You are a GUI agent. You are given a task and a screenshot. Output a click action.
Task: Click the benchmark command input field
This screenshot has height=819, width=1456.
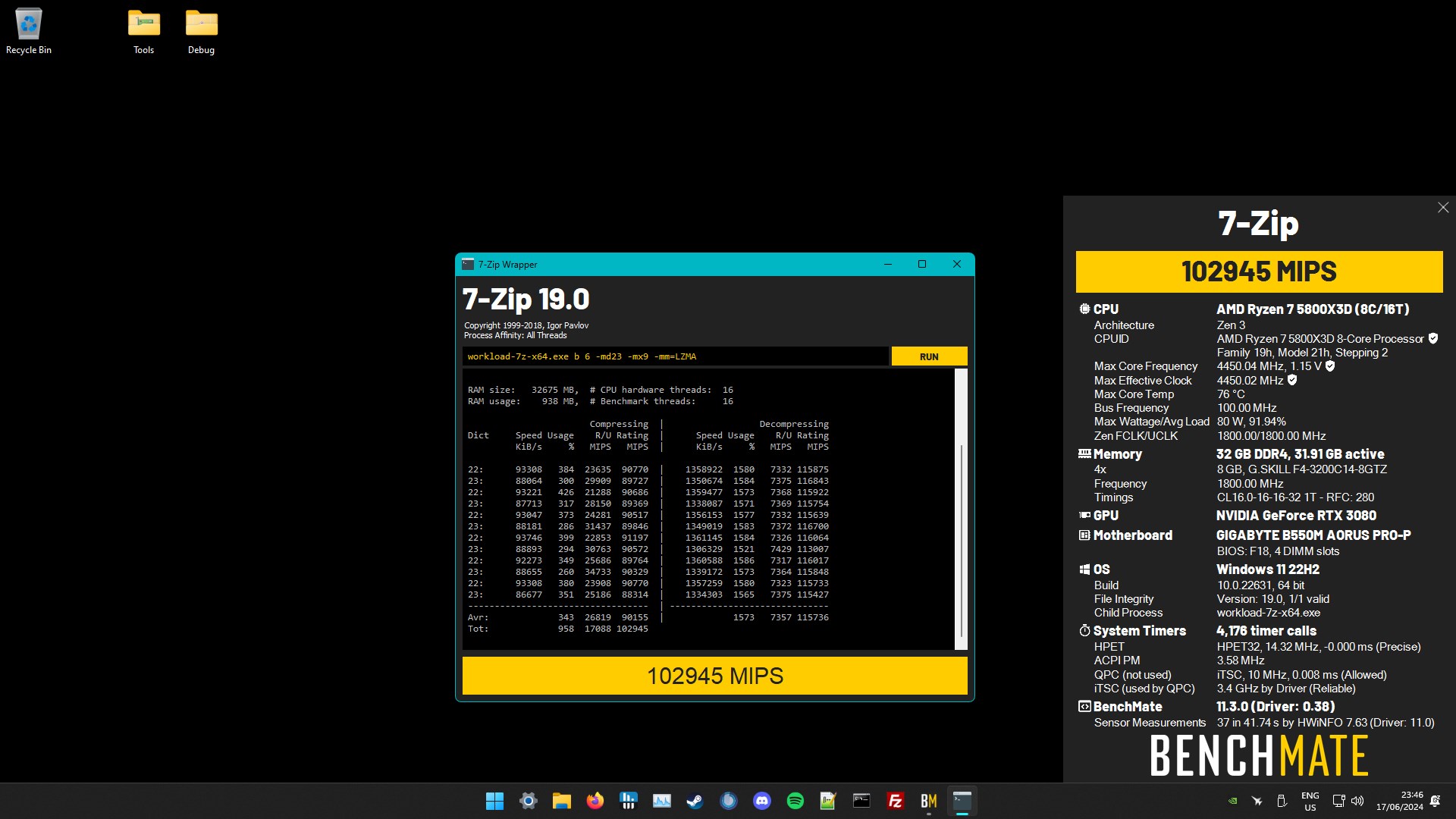coord(675,356)
